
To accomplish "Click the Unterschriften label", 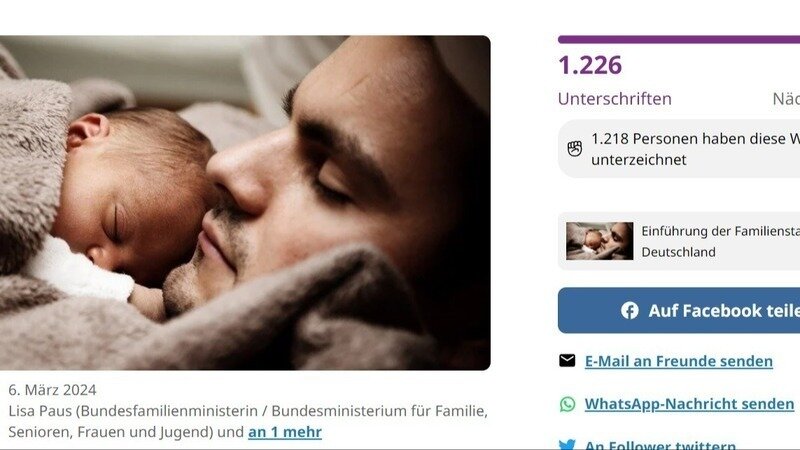I will click(615, 98).
